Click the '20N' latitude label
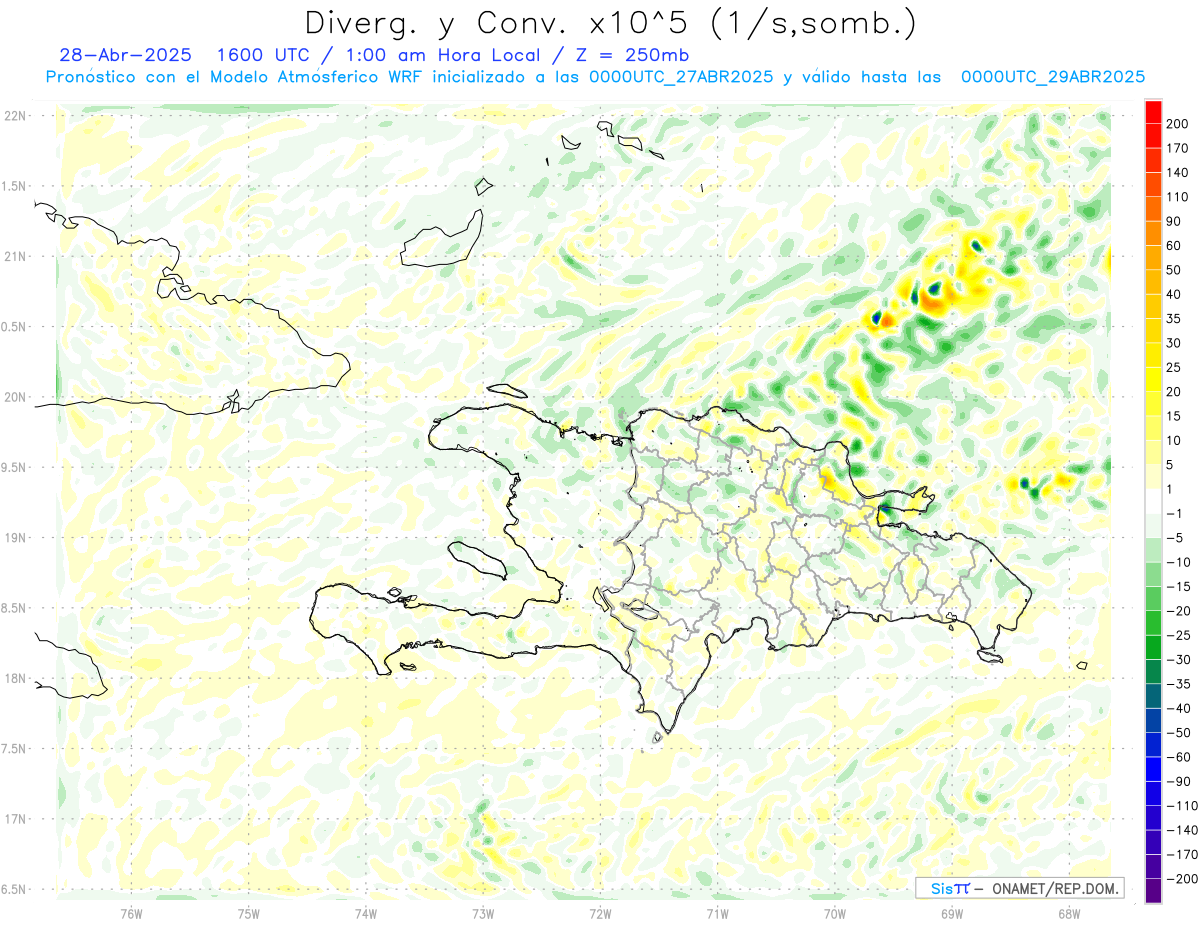The image size is (1200, 927). point(15,397)
